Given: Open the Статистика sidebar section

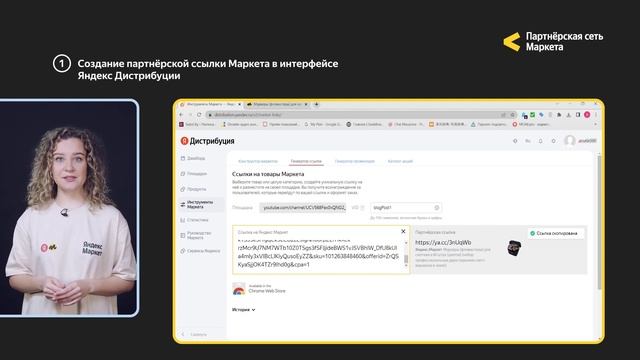Looking at the screenshot, I should 194,220.
